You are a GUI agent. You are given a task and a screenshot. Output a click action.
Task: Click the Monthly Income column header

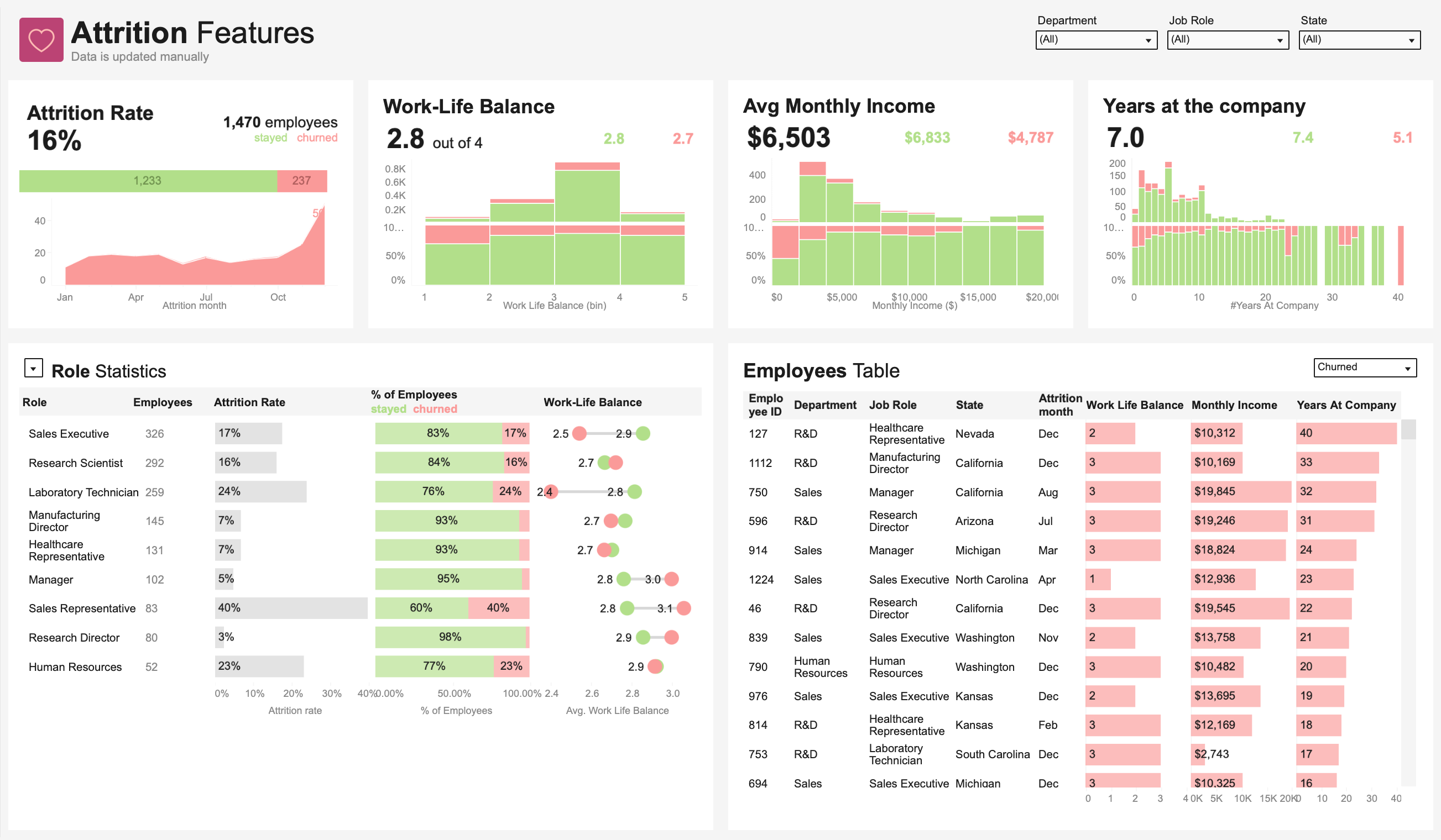coord(1234,405)
